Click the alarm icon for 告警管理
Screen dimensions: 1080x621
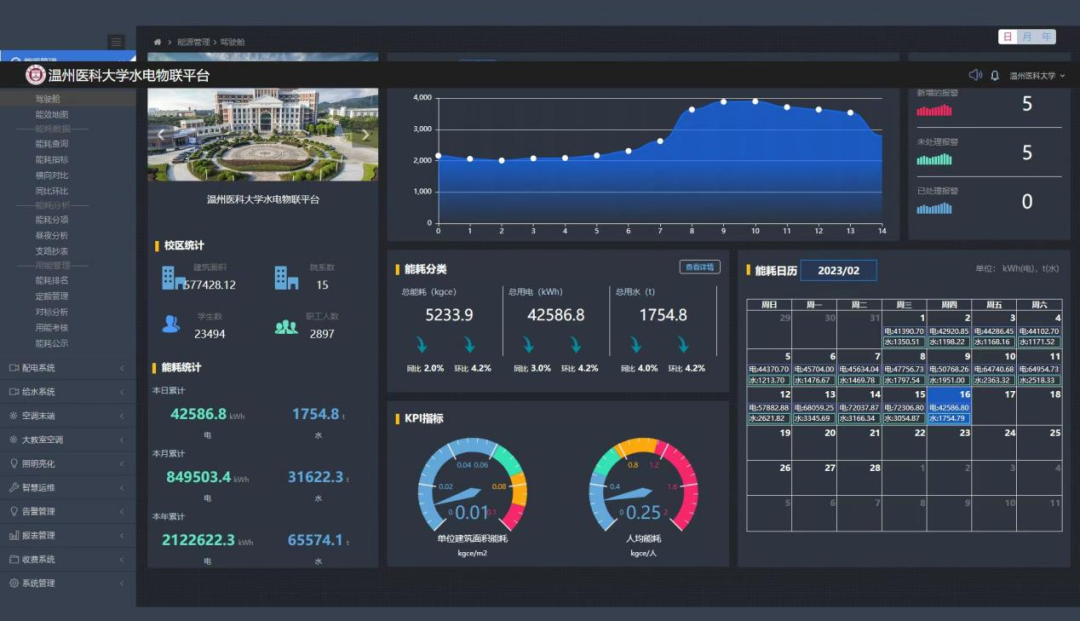tap(14, 511)
